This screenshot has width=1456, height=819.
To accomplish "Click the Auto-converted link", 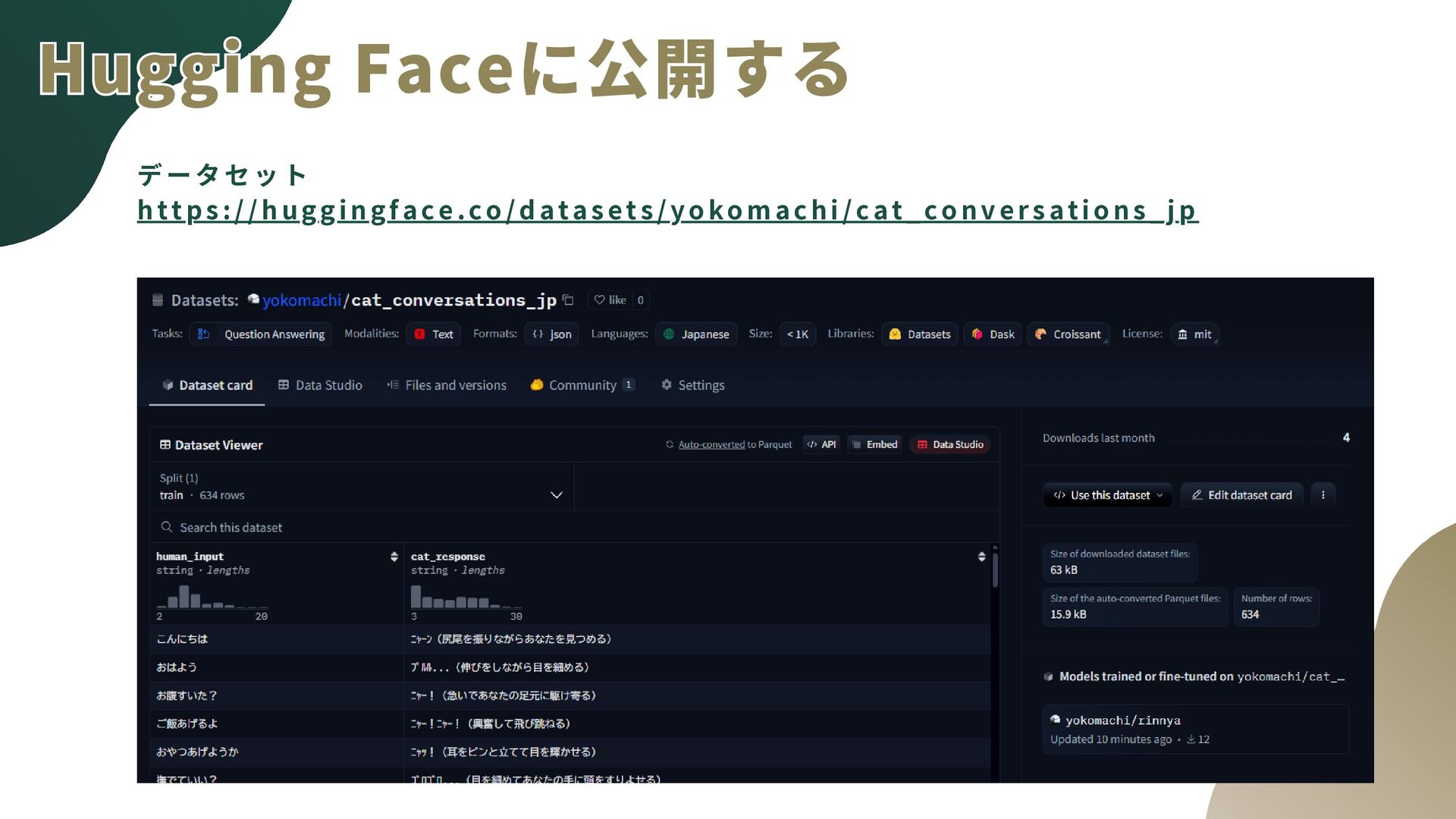I will (711, 445).
